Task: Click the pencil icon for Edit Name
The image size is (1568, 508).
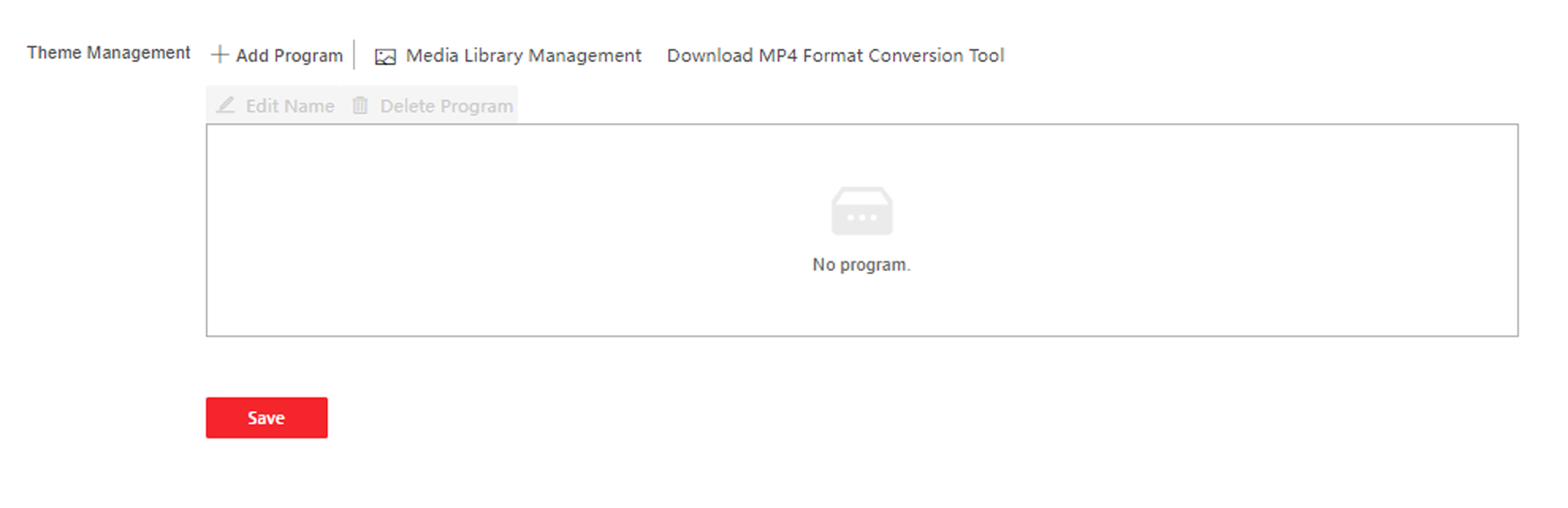Action: click(x=225, y=105)
